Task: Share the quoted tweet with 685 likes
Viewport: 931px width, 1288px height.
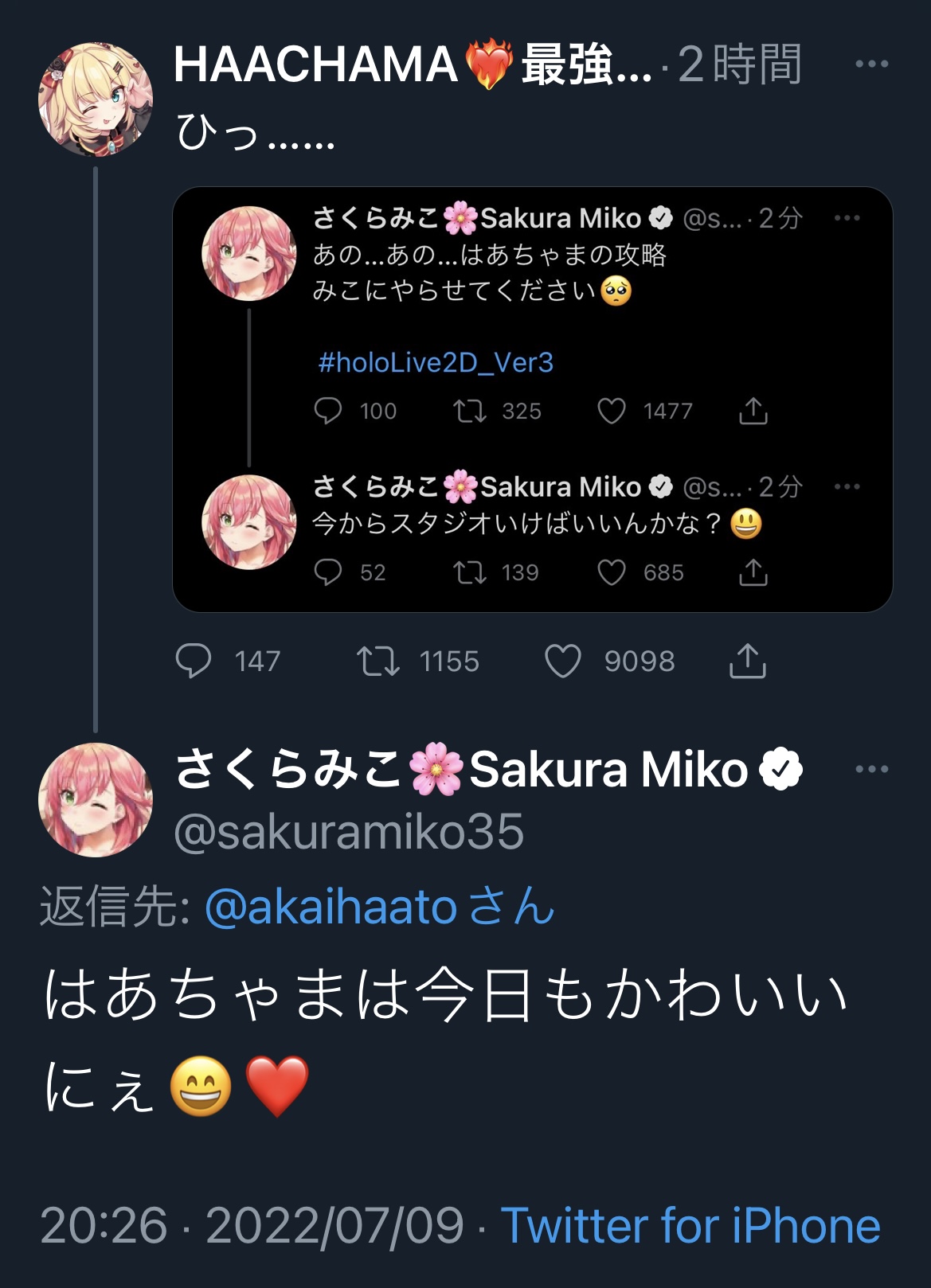Action: [x=753, y=572]
